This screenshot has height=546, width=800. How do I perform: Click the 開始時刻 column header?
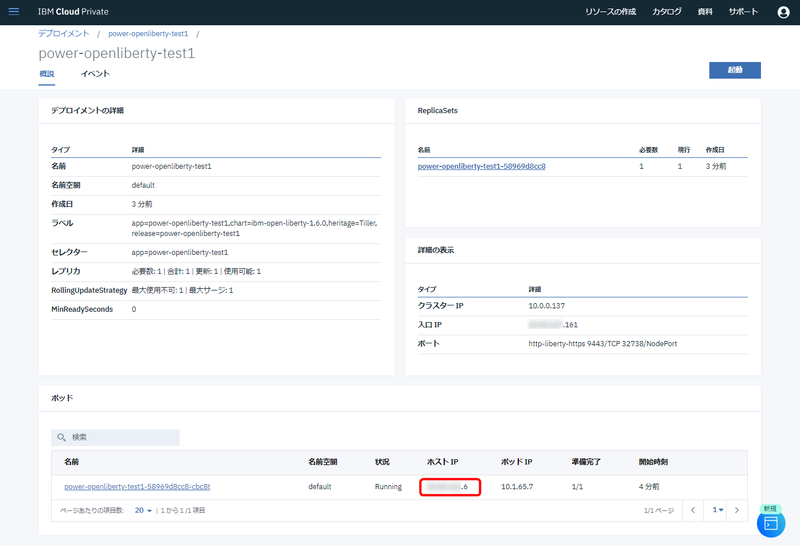click(x=653, y=462)
